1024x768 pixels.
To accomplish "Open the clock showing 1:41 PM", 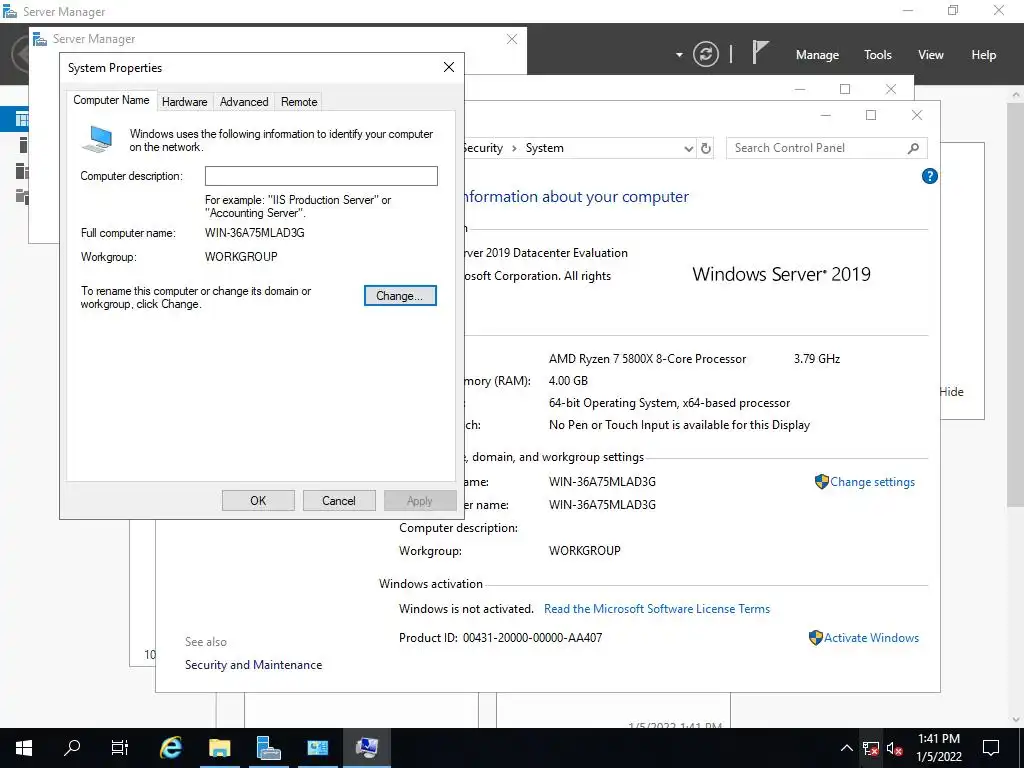I will (938, 748).
